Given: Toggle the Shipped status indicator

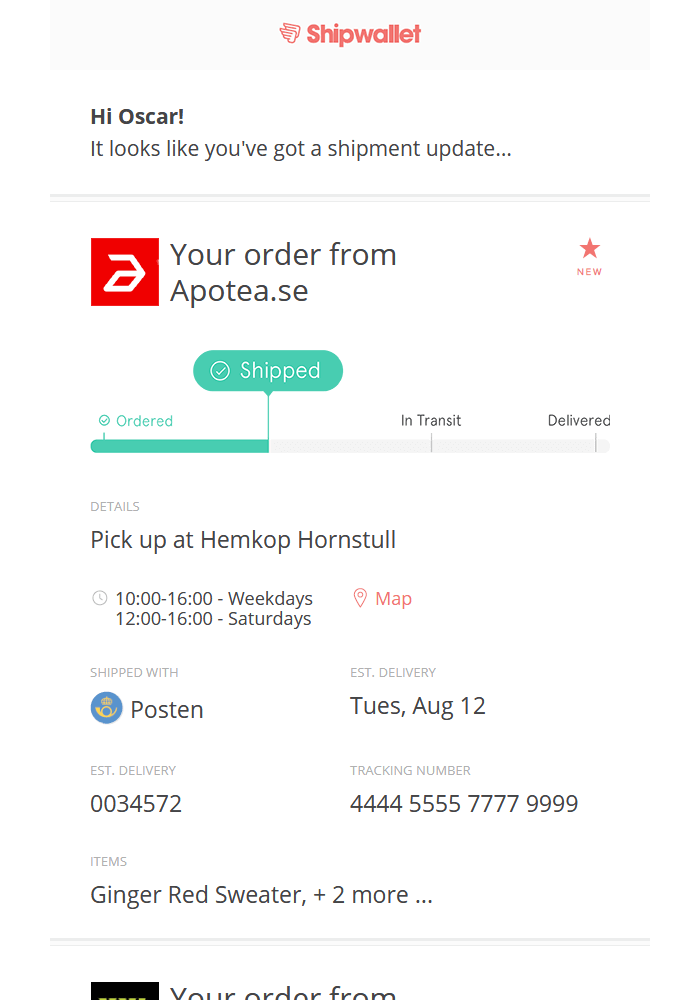Looking at the screenshot, I should pos(268,370).
